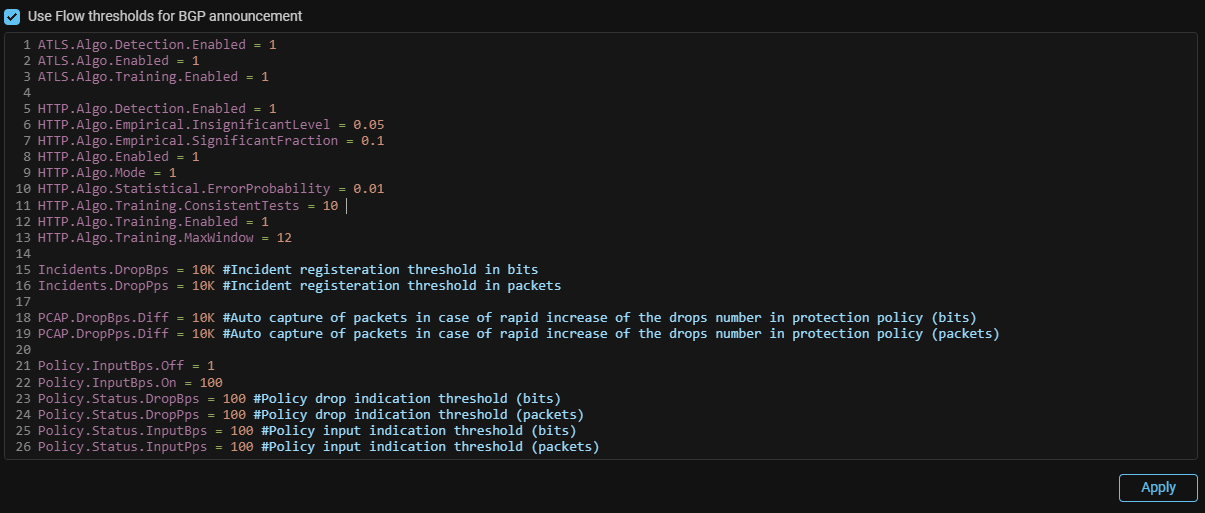Click the HTTP.Algo.Statistical.ErrorProbability value 0.01

[368, 189]
